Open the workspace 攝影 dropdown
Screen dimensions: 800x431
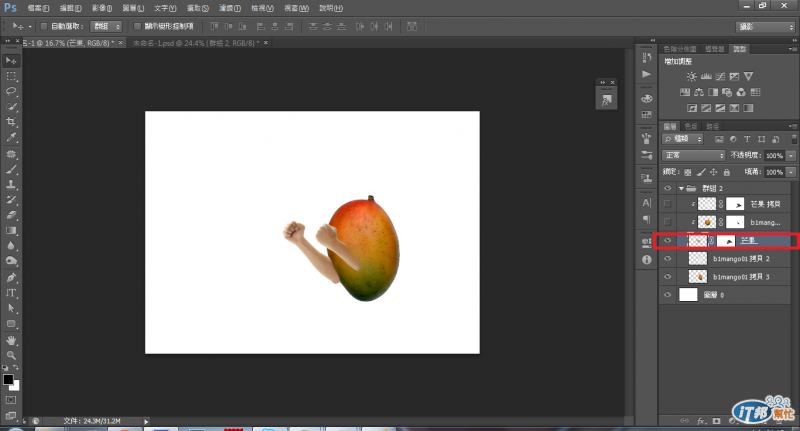tap(765, 27)
